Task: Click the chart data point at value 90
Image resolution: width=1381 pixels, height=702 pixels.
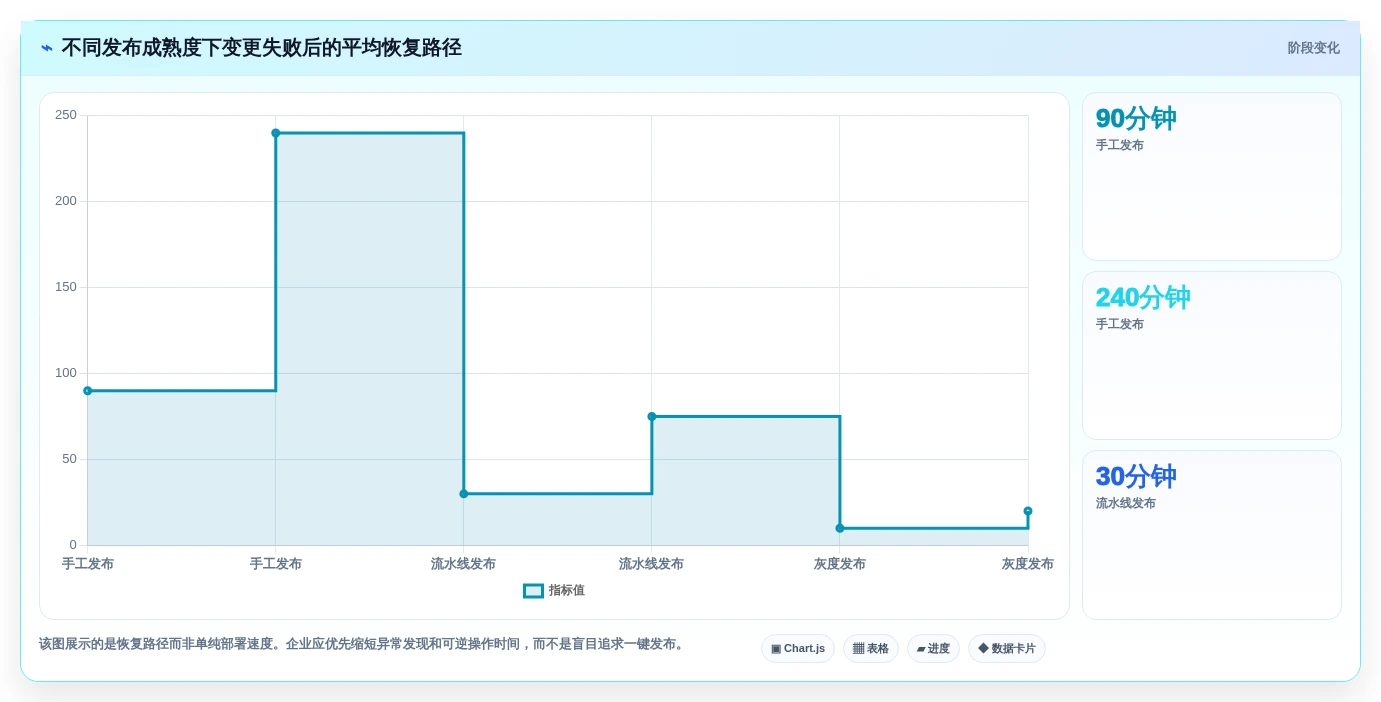Action: [x=88, y=391]
